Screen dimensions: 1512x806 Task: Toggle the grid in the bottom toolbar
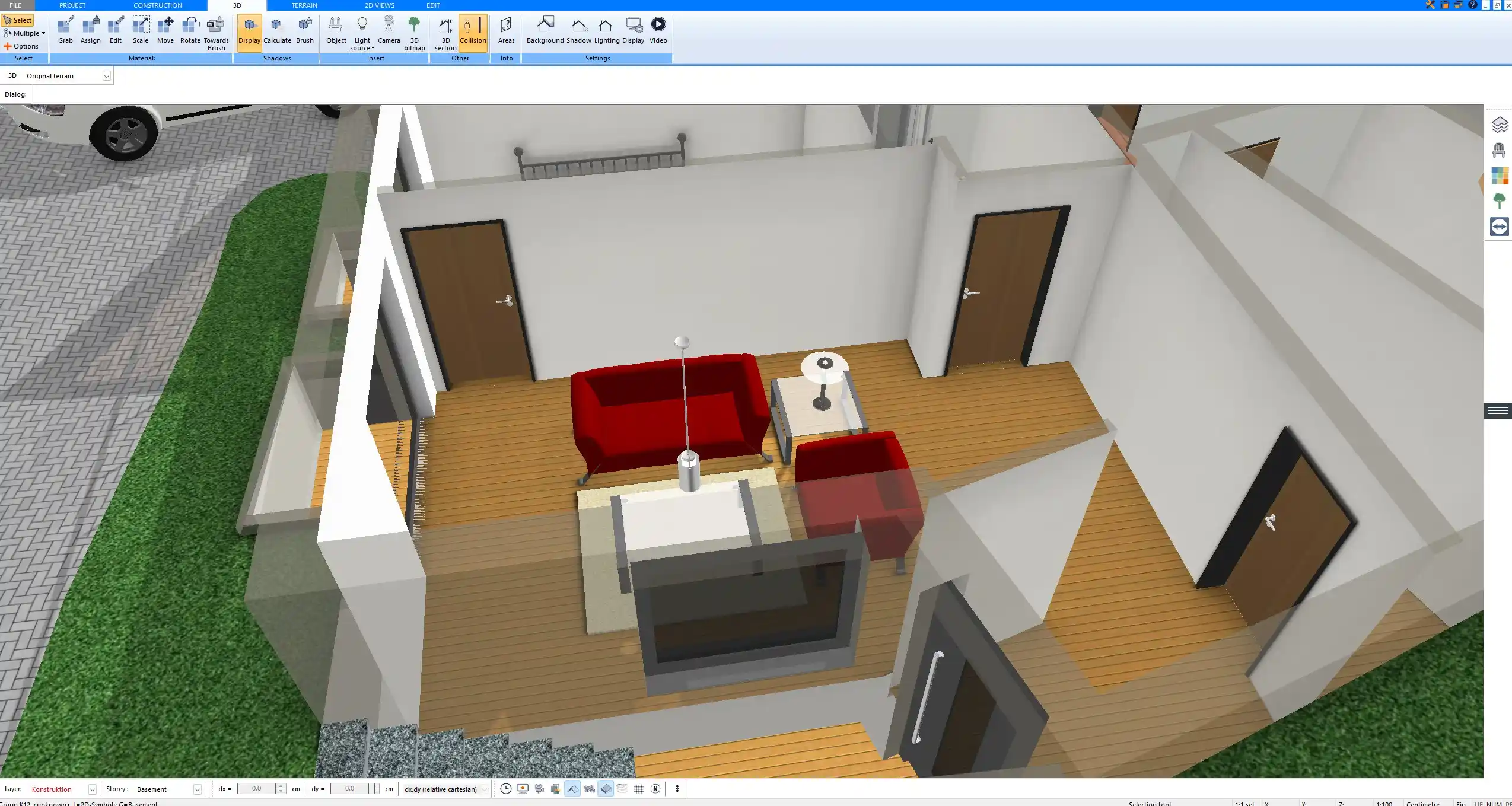pyautogui.click(x=638, y=789)
